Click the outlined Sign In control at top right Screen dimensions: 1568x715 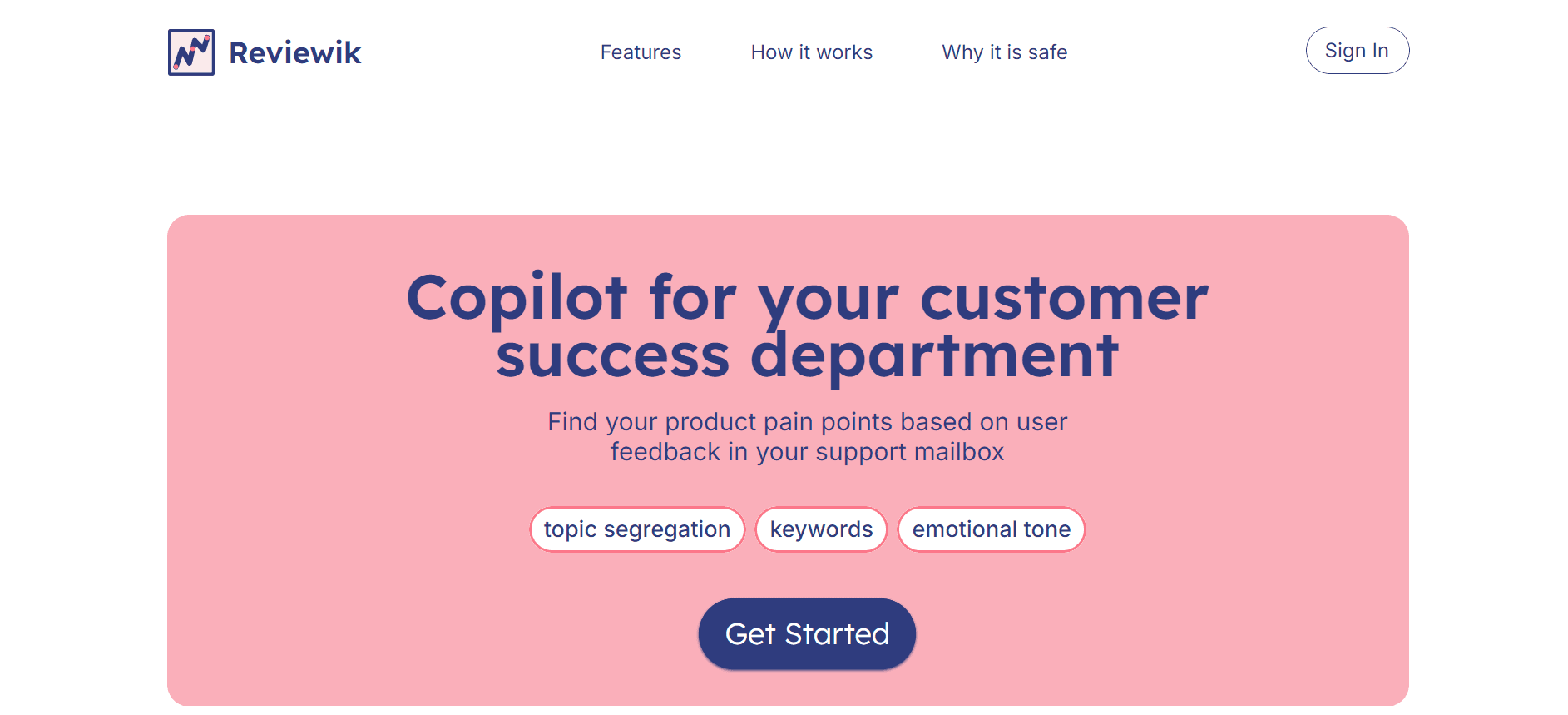point(1357,50)
